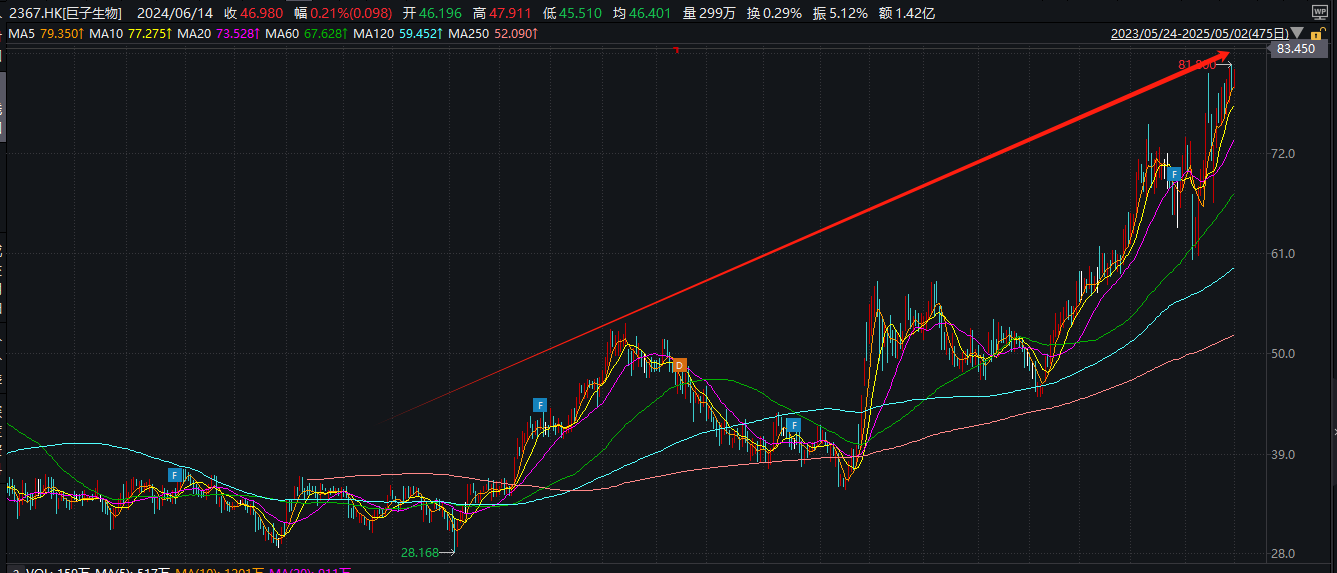Click the F marker near price 72
This screenshot has height=573, width=1337.
click(1175, 174)
